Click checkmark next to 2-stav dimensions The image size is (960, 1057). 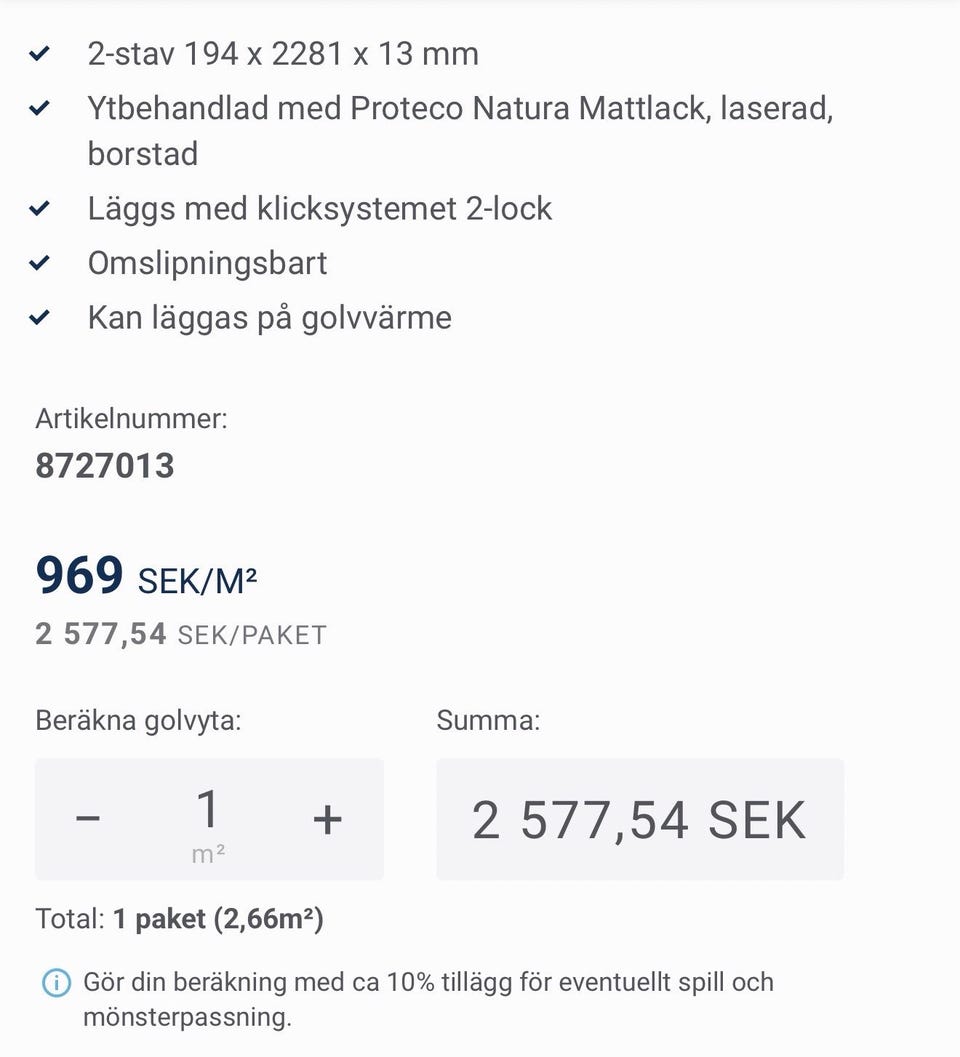(40, 53)
